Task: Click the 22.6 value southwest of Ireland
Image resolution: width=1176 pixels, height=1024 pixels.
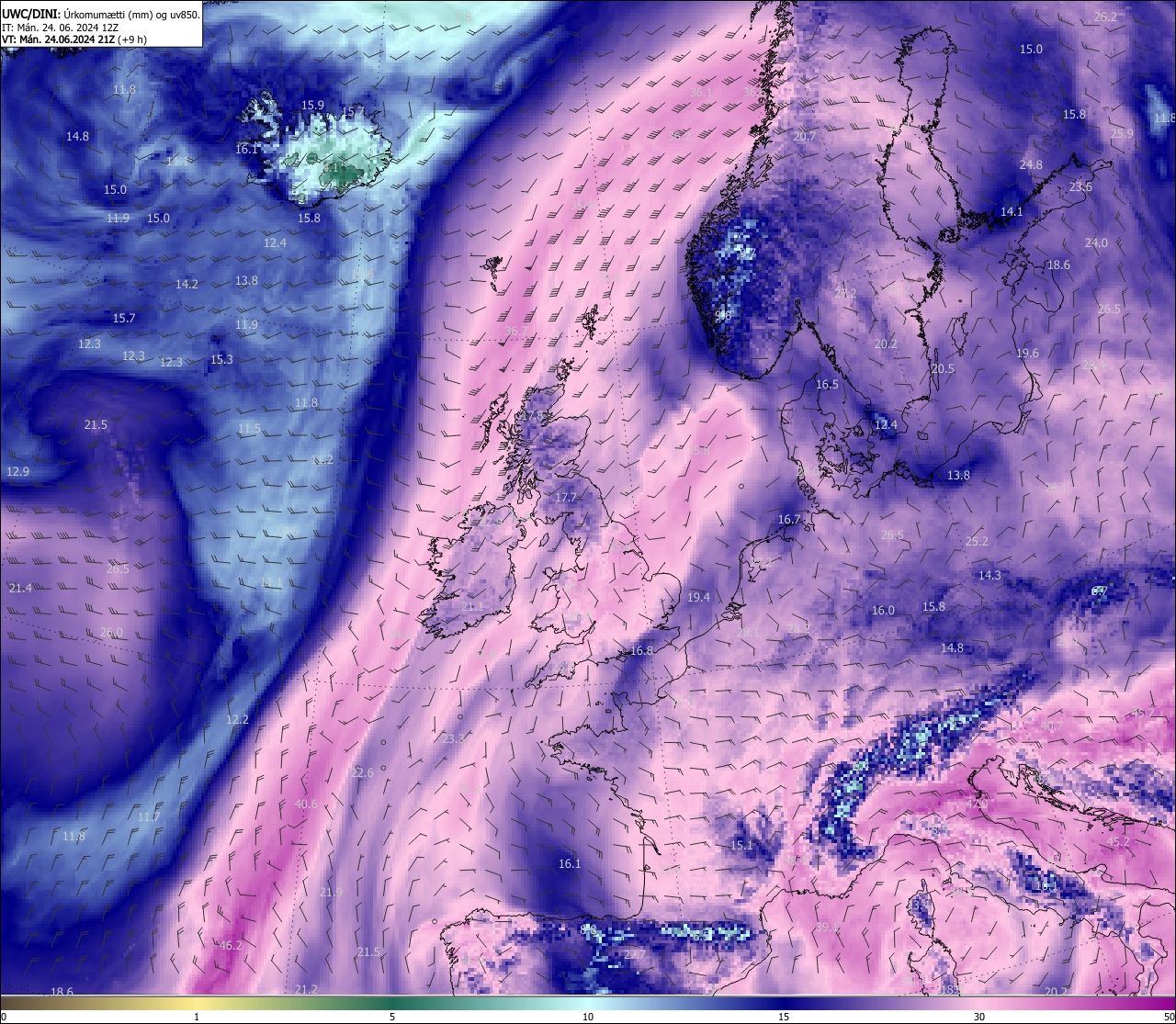Action: 362,773
